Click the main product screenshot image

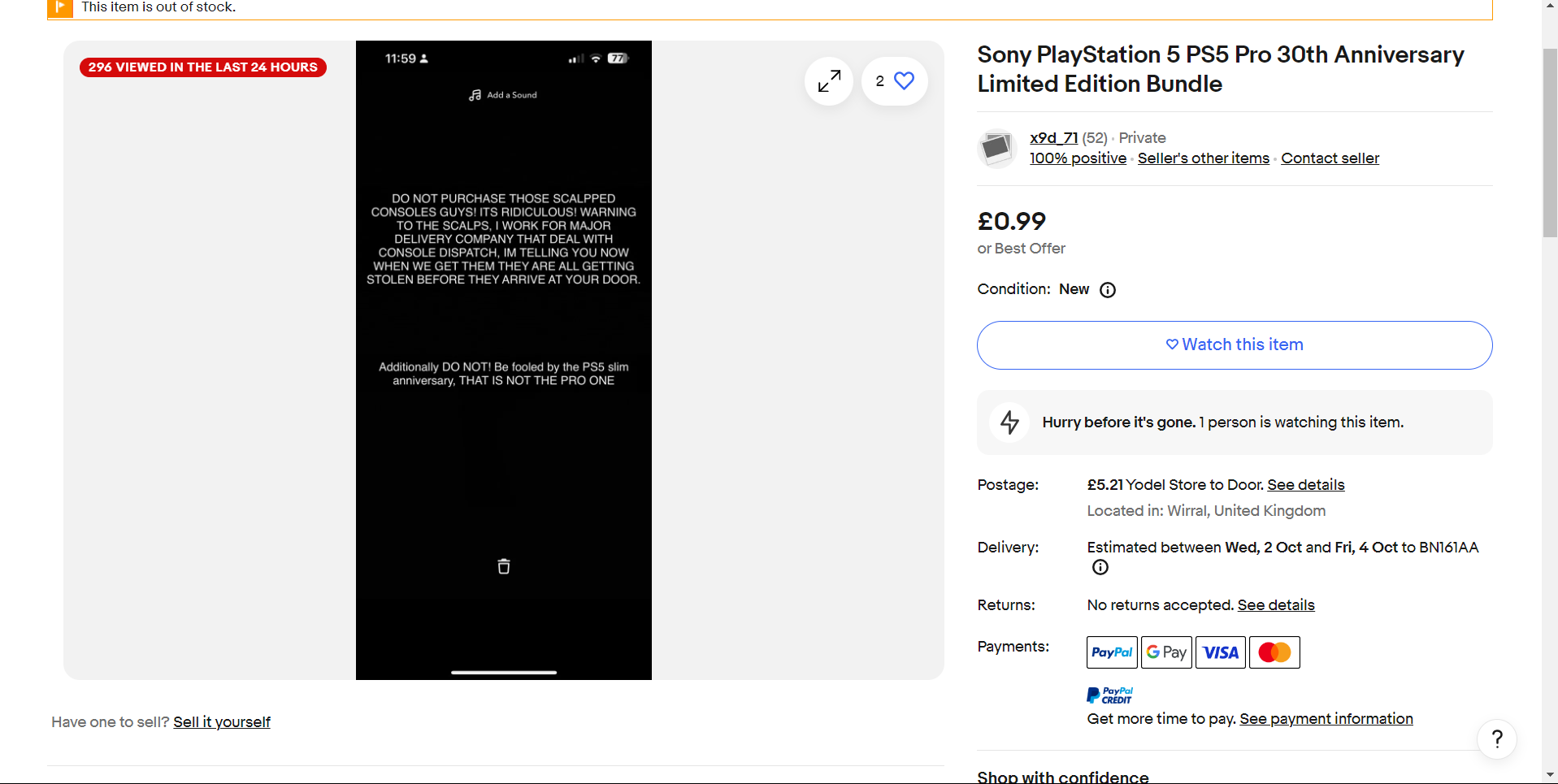click(504, 360)
